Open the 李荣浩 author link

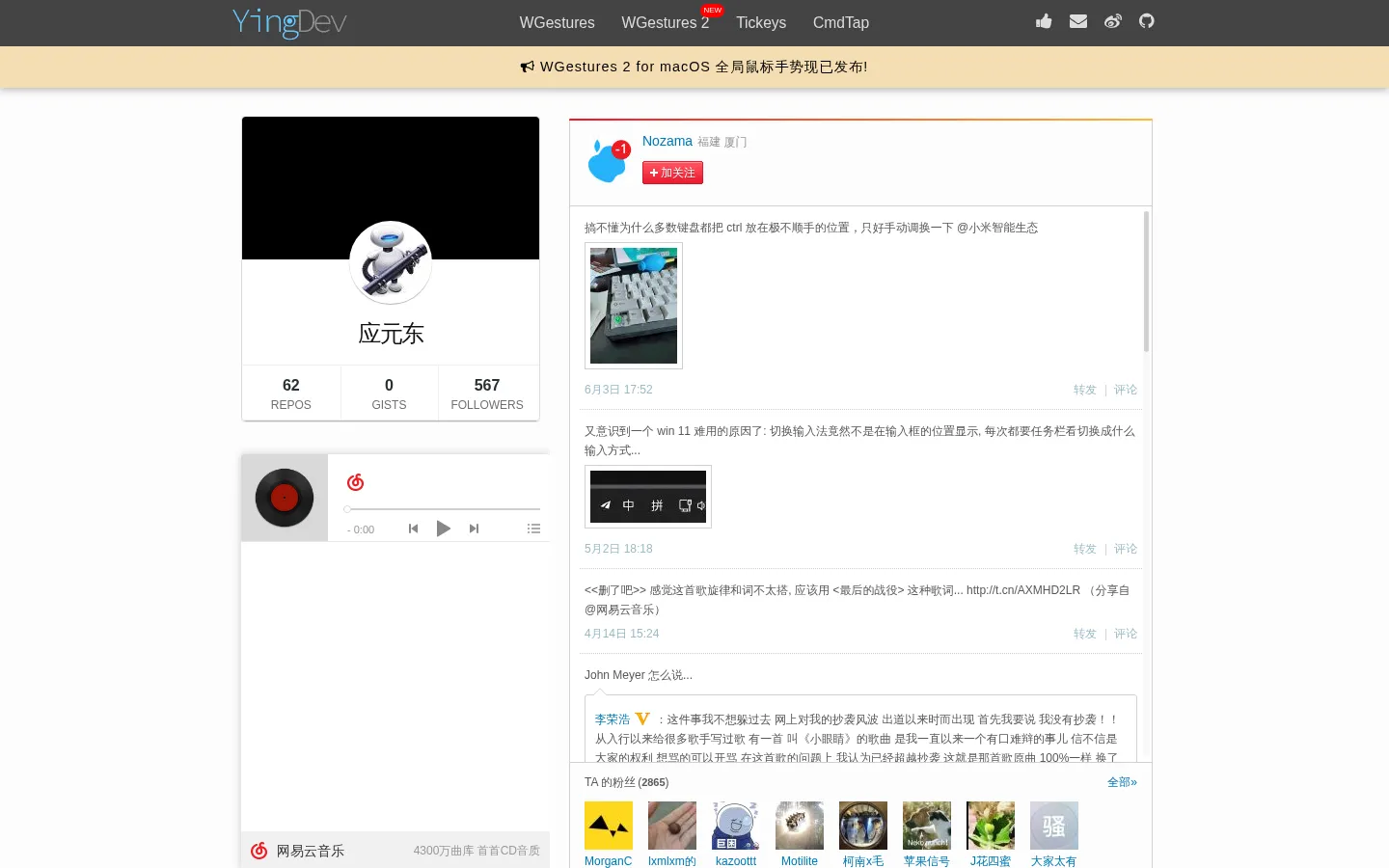(613, 719)
